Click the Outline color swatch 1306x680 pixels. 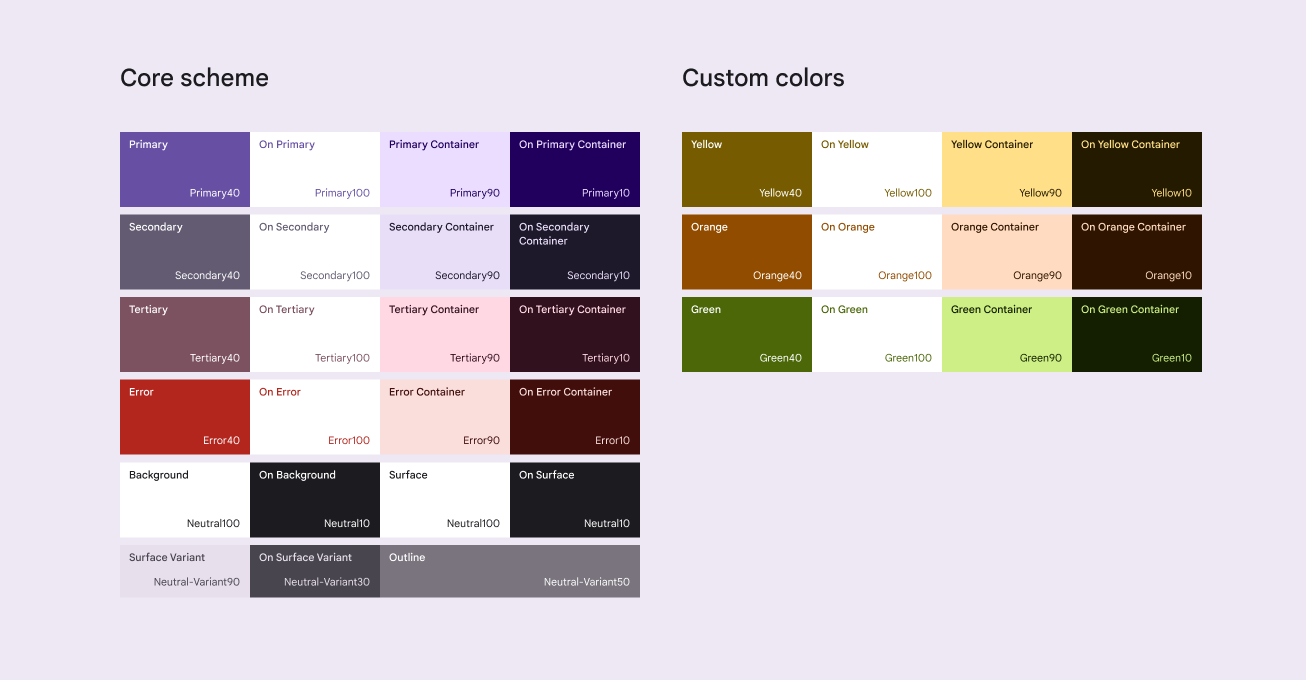coord(510,571)
